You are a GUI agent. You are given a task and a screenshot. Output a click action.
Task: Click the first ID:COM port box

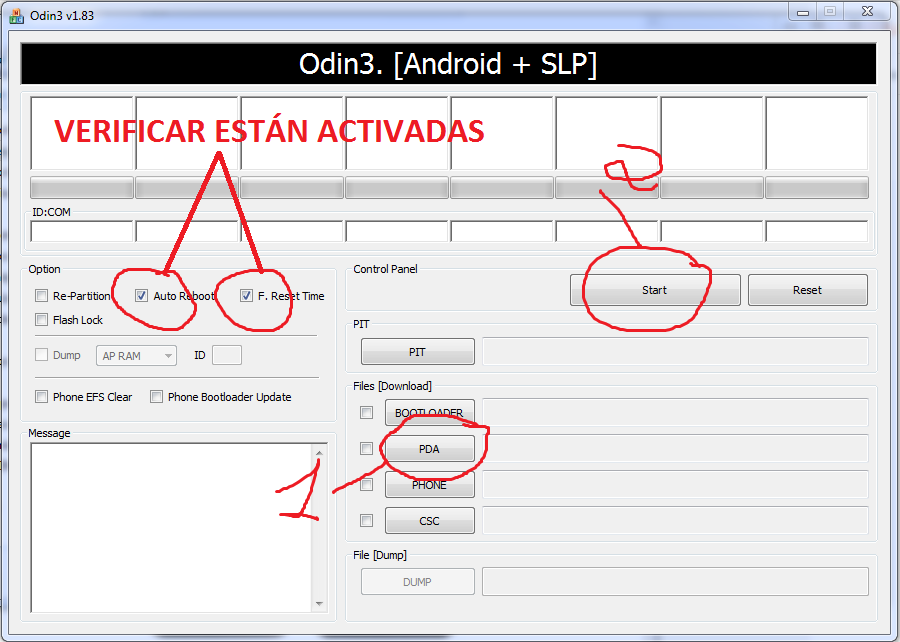coord(82,231)
